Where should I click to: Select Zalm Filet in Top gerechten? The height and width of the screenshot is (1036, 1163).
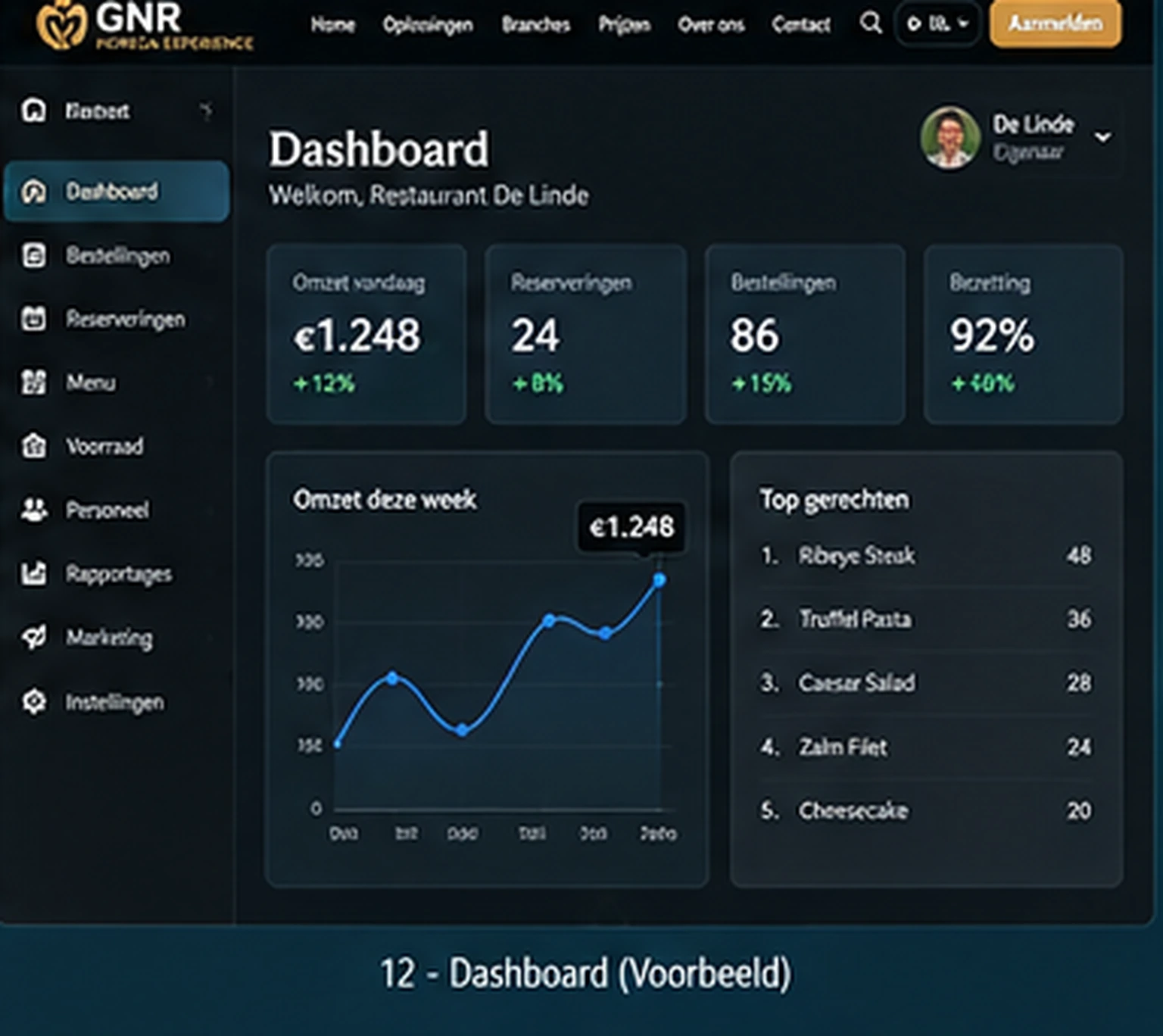pyautogui.click(x=925, y=747)
